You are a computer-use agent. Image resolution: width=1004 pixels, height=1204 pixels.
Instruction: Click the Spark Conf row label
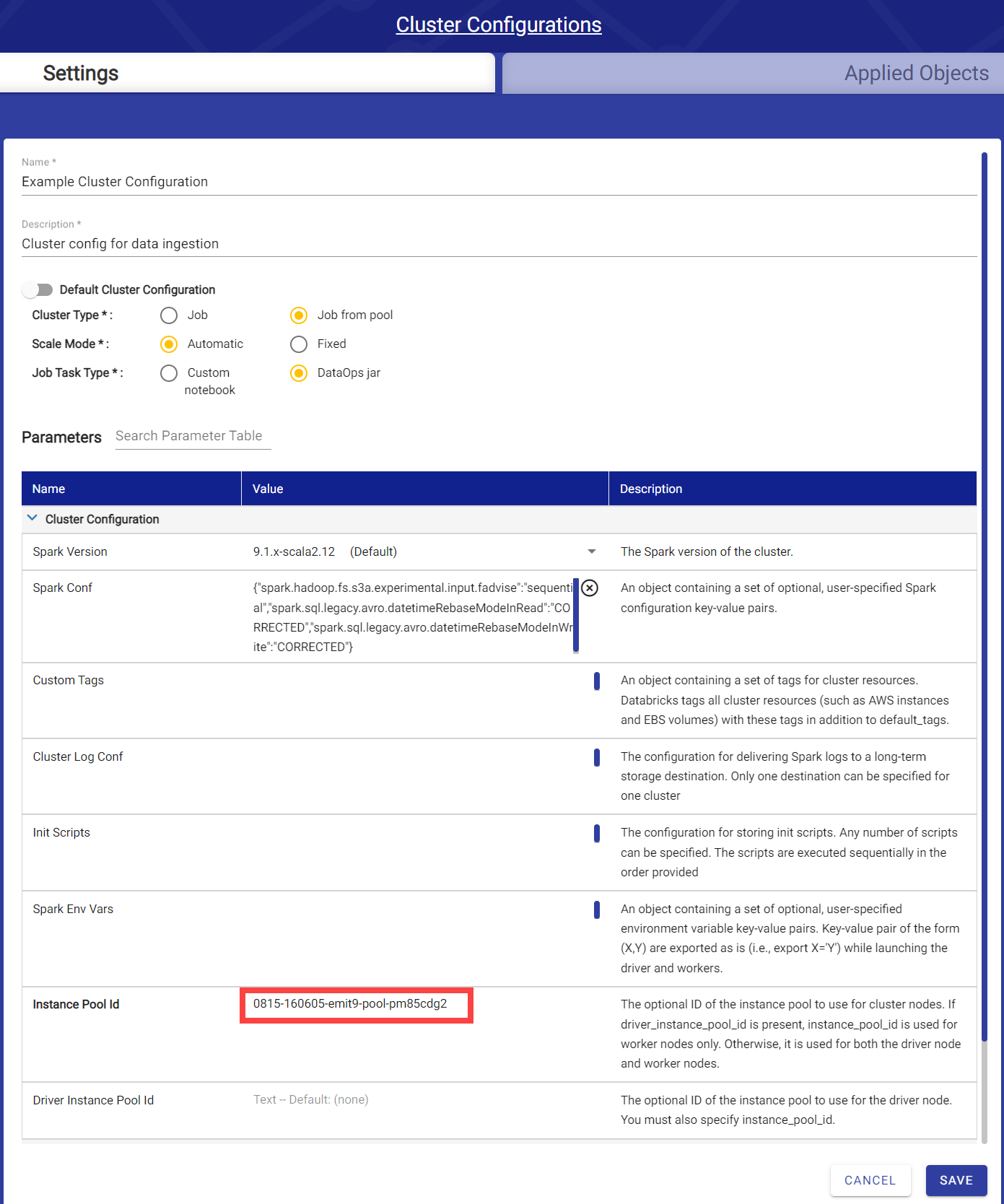click(63, 588)
